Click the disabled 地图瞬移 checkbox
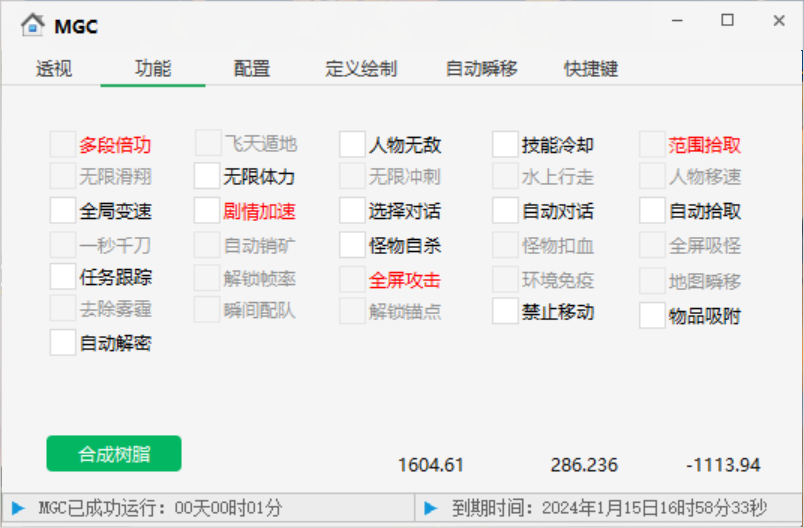Image resolution: width=804 pixels, height=528 pixels. (652, 280)
